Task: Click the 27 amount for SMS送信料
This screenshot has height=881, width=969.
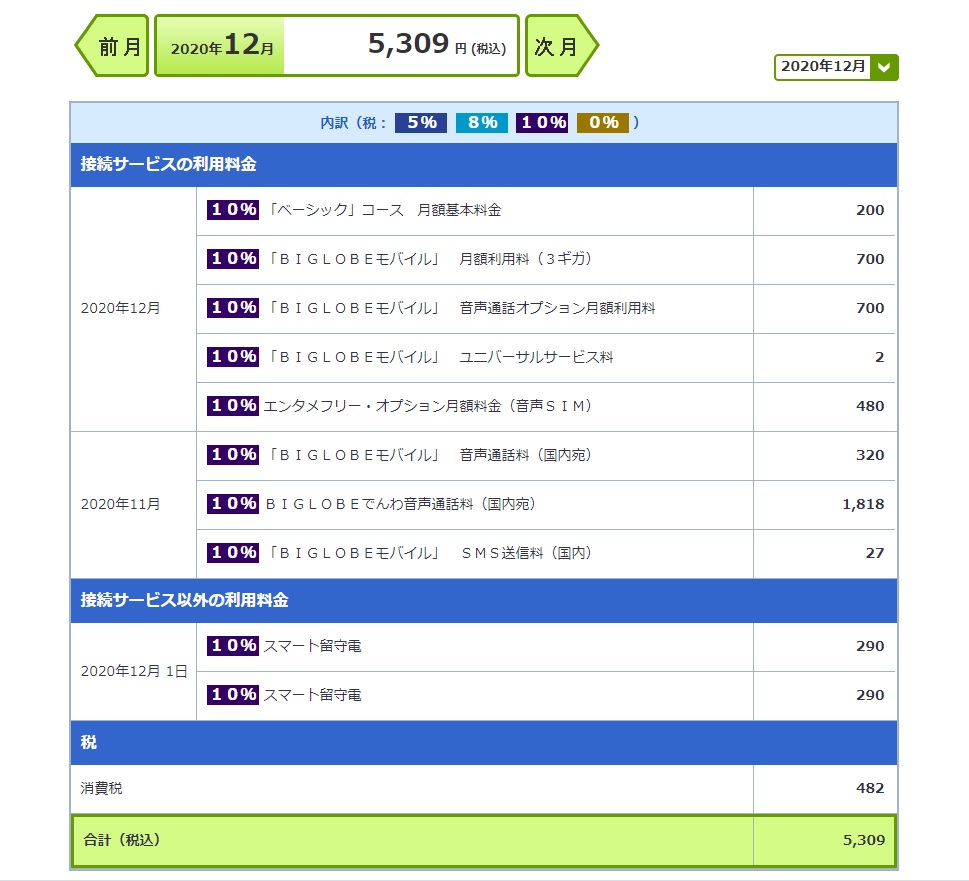Action: [874, 553]
